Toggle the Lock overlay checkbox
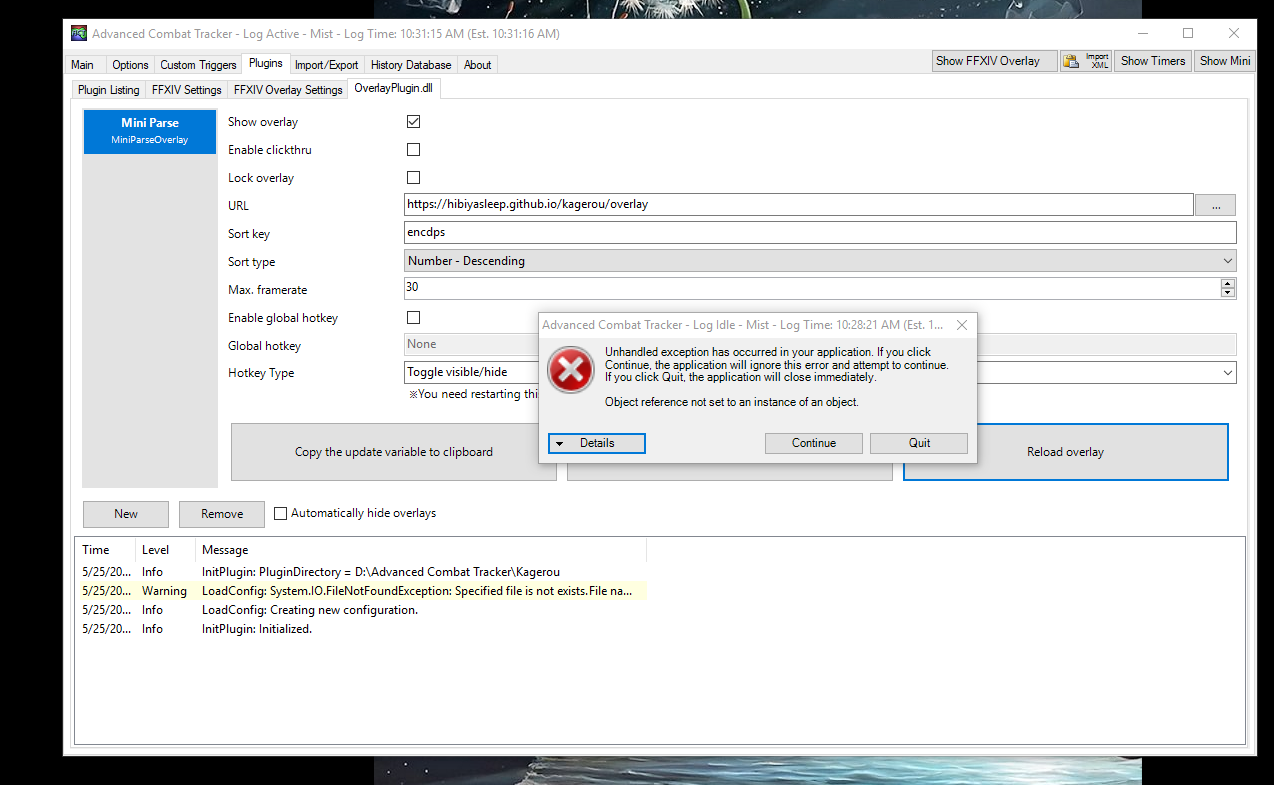The width and height of the screenshot is (1274, 785). 413,177
